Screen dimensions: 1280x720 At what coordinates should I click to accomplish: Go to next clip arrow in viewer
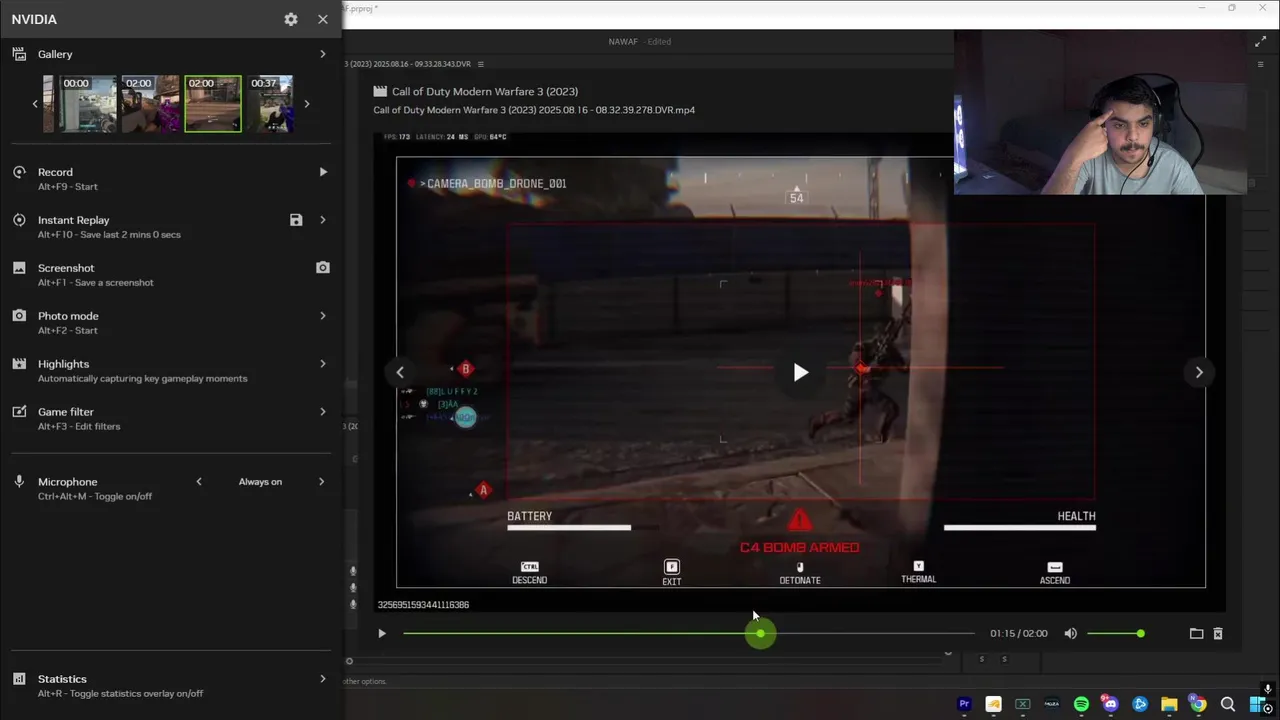pos(1199,372)
